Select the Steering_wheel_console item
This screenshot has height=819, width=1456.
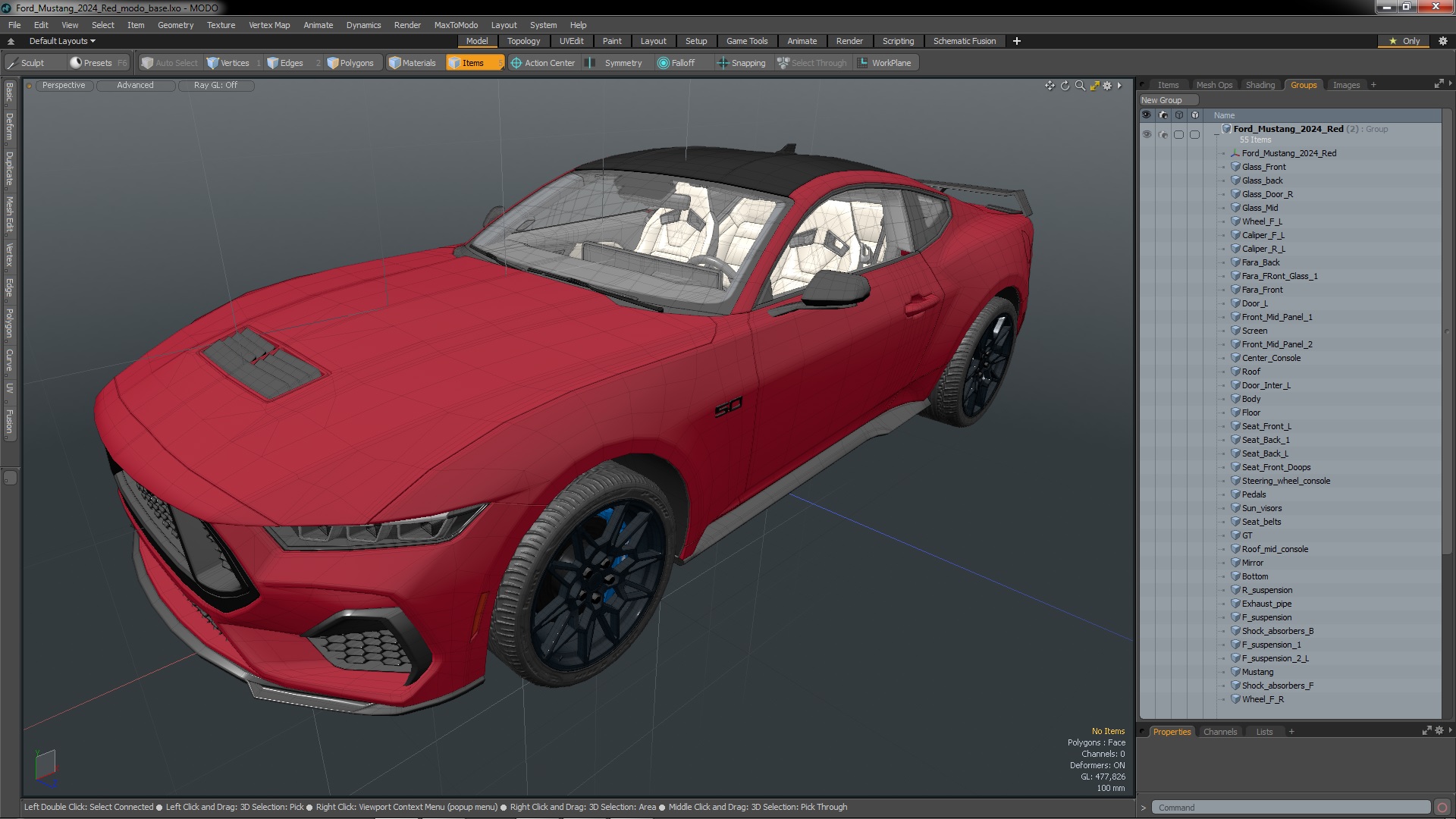1285,481
